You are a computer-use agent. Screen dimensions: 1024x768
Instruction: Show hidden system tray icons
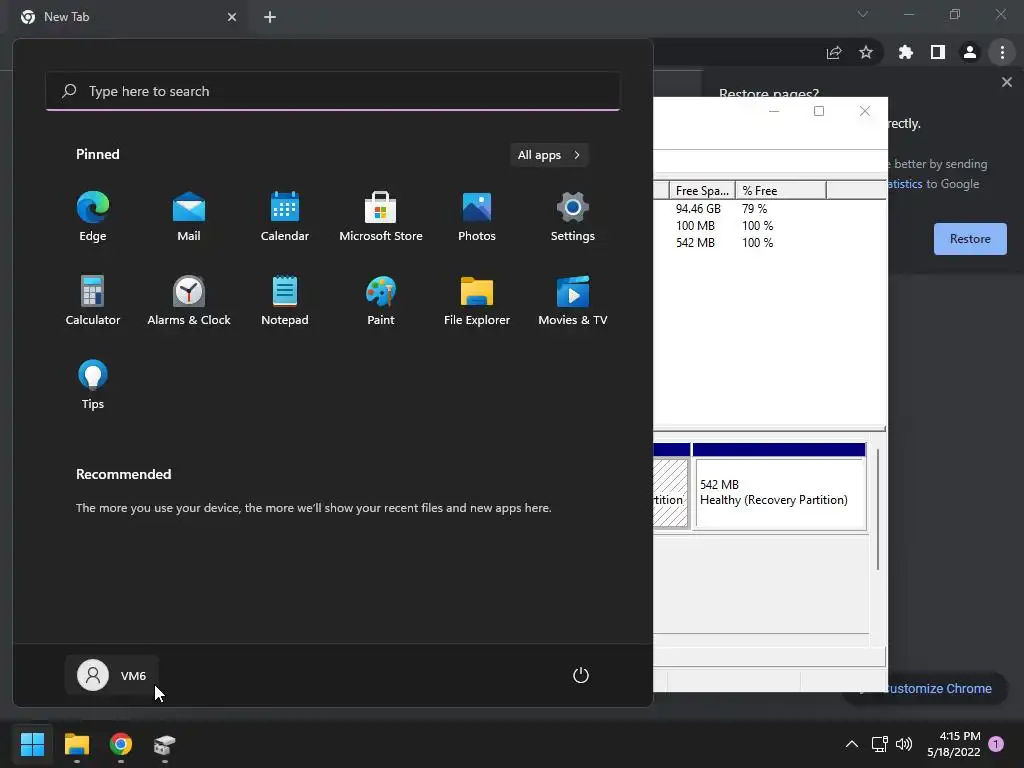[x=852, y=744]
